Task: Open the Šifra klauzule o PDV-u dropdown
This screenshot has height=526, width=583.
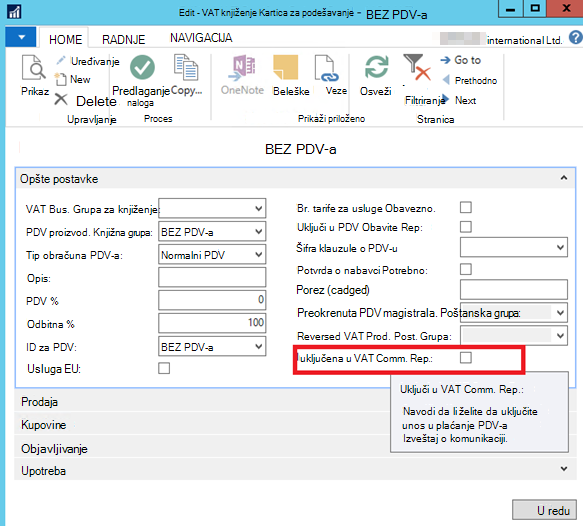Action: (x=513, y=247)
